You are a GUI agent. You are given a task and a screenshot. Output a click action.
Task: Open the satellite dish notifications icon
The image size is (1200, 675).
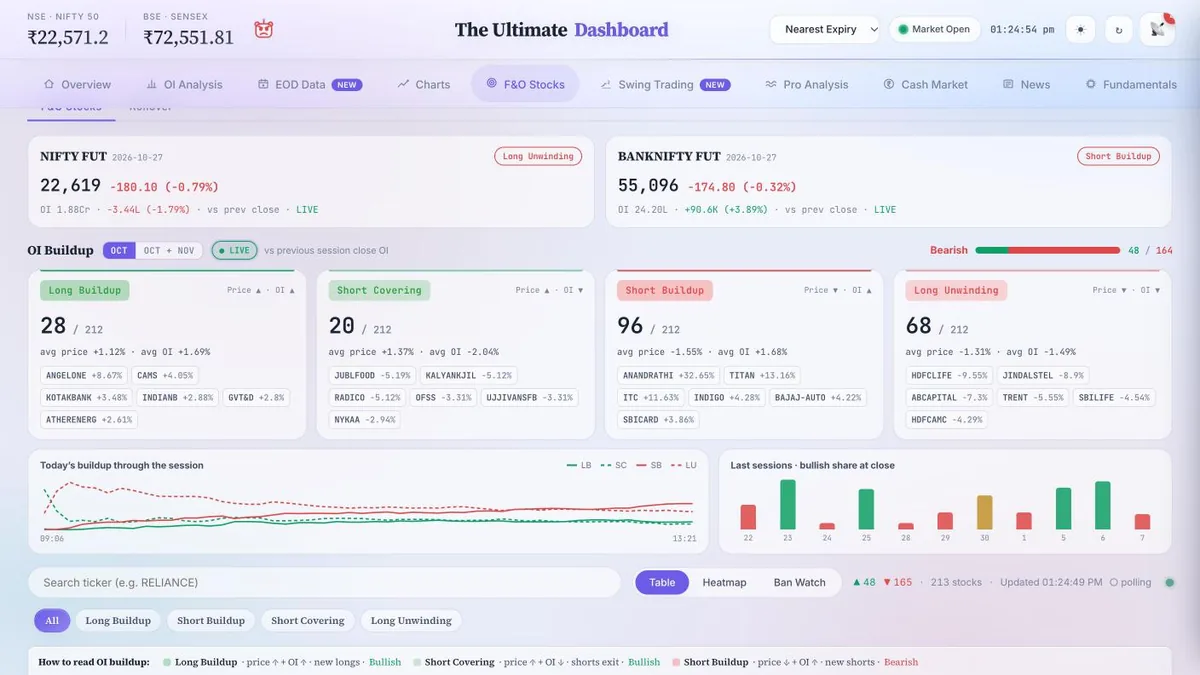tap(1158, 30)
